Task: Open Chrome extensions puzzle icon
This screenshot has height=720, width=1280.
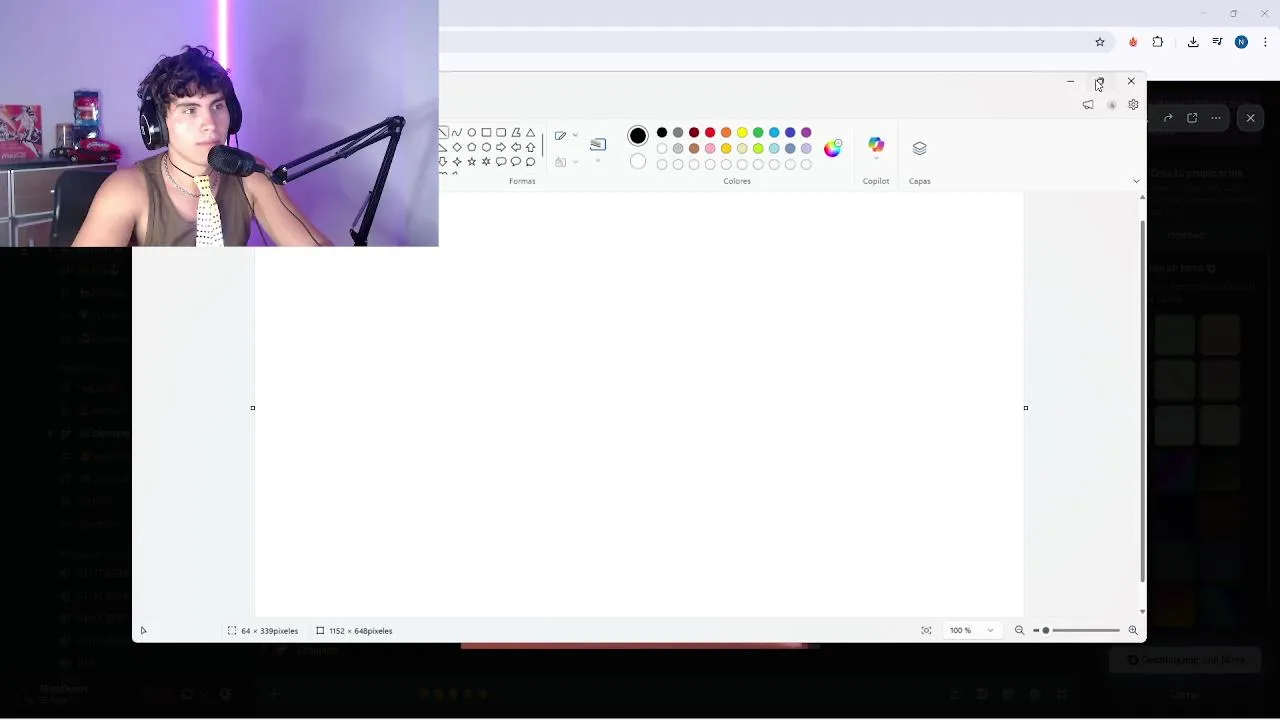Action: tap(1158, 42)
